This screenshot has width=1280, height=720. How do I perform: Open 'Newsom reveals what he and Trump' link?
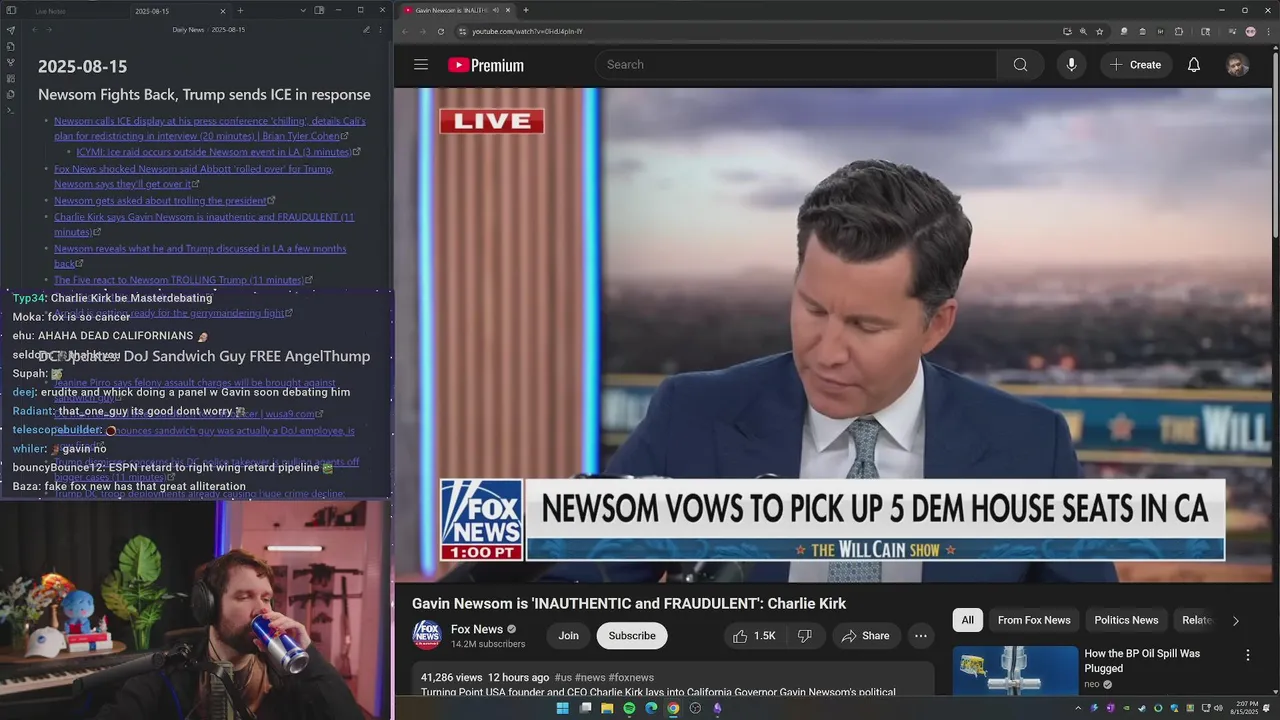pos(200,256)
